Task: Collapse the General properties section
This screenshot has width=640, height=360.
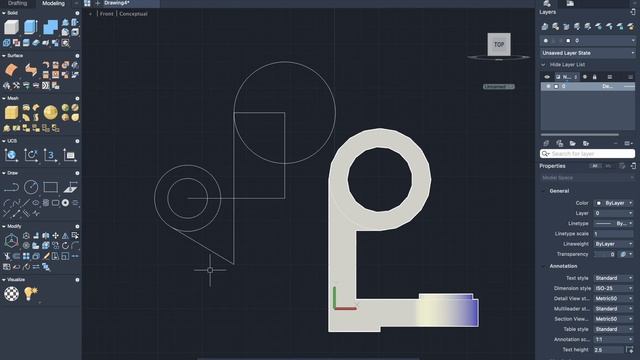Action: pos(544,191)
